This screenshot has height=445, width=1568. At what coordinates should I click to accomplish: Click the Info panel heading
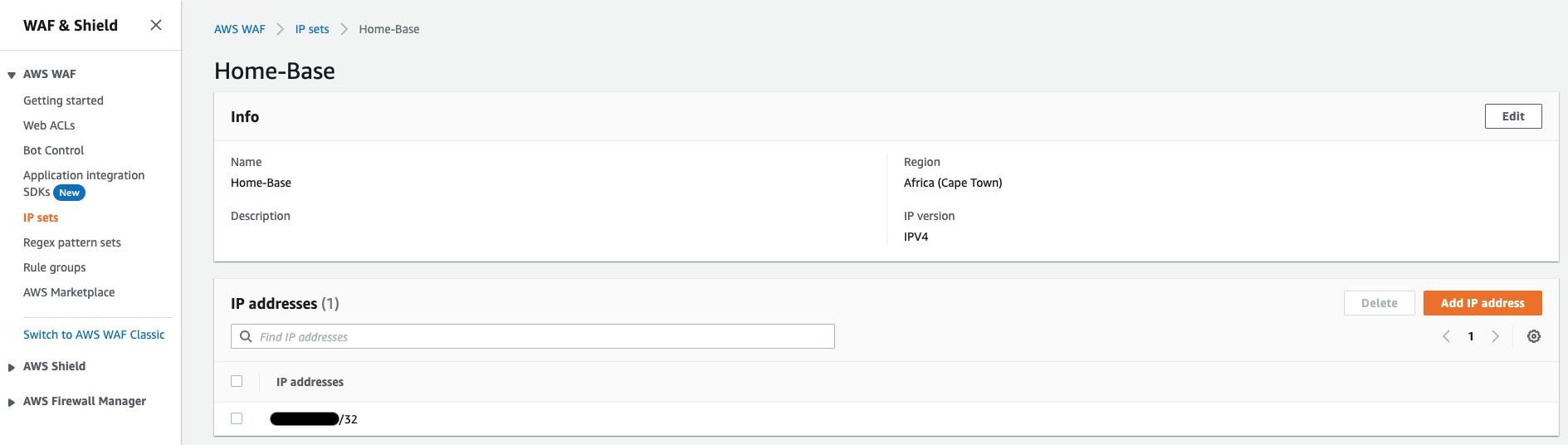(245, 117)
